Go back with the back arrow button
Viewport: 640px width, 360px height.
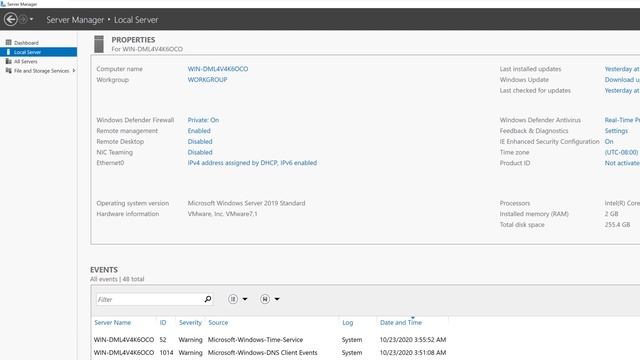point(11,19)
